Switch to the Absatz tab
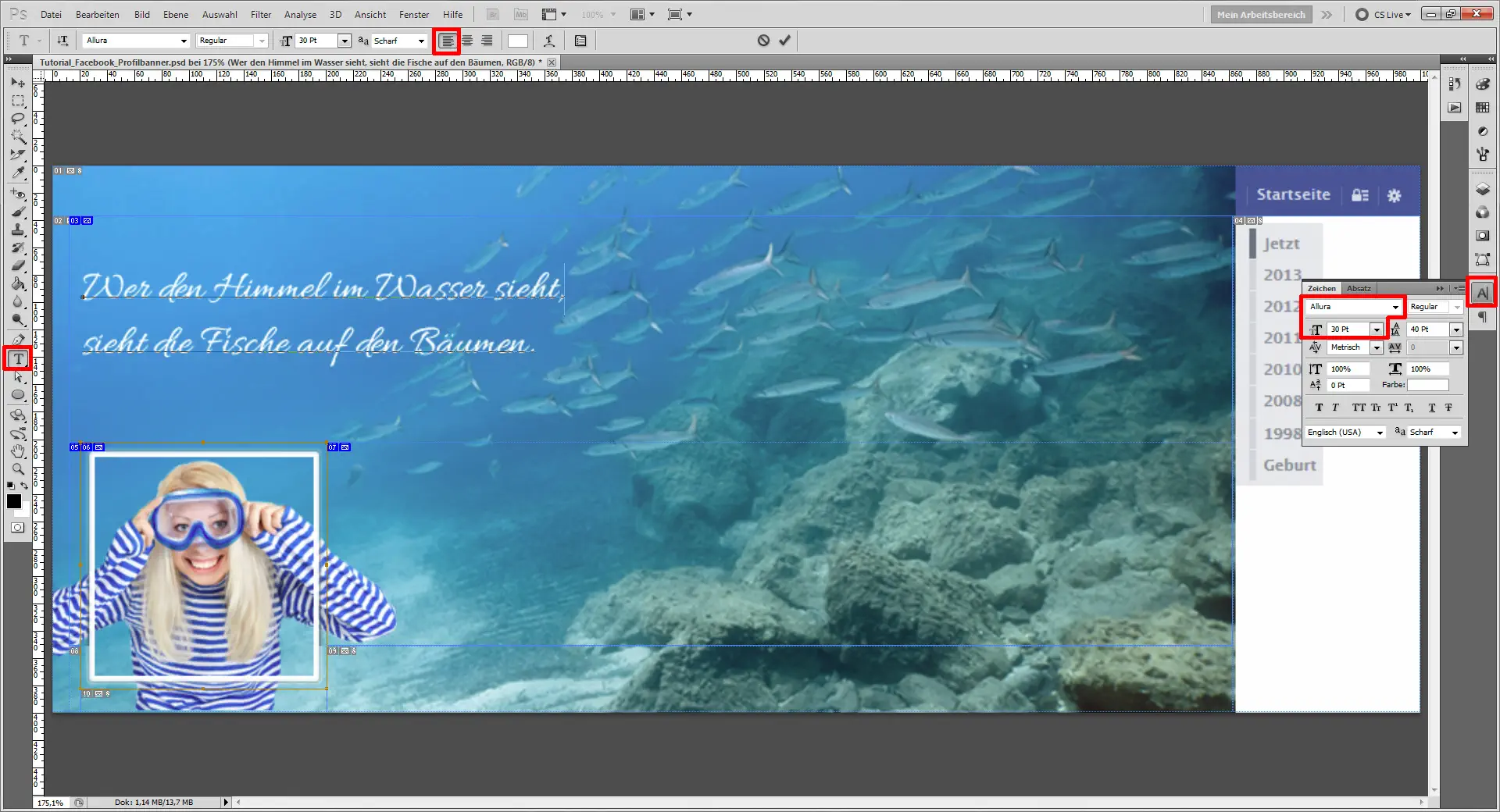 click(1359, 288)
